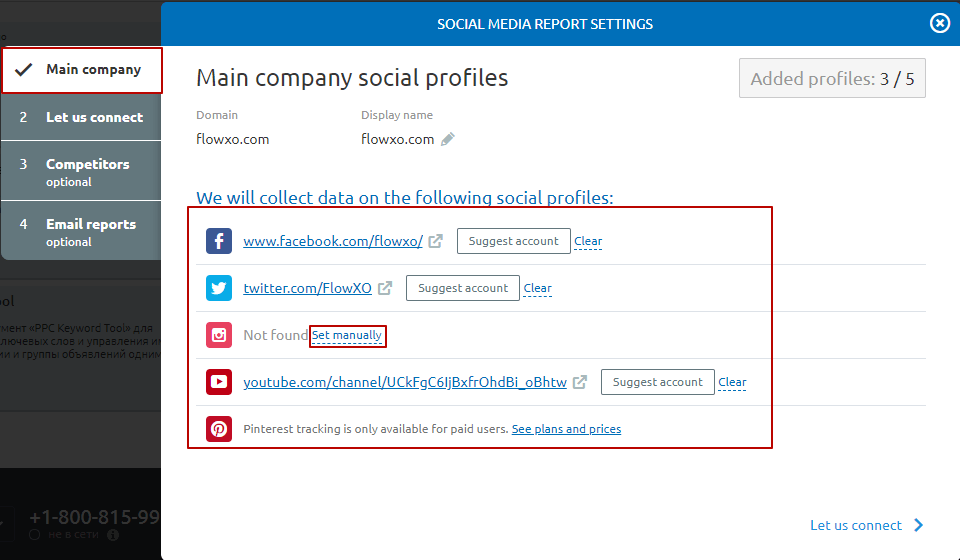Open YouTube channel via external link icon
Viewport: 960px width, 560px height.
[580, 382]
